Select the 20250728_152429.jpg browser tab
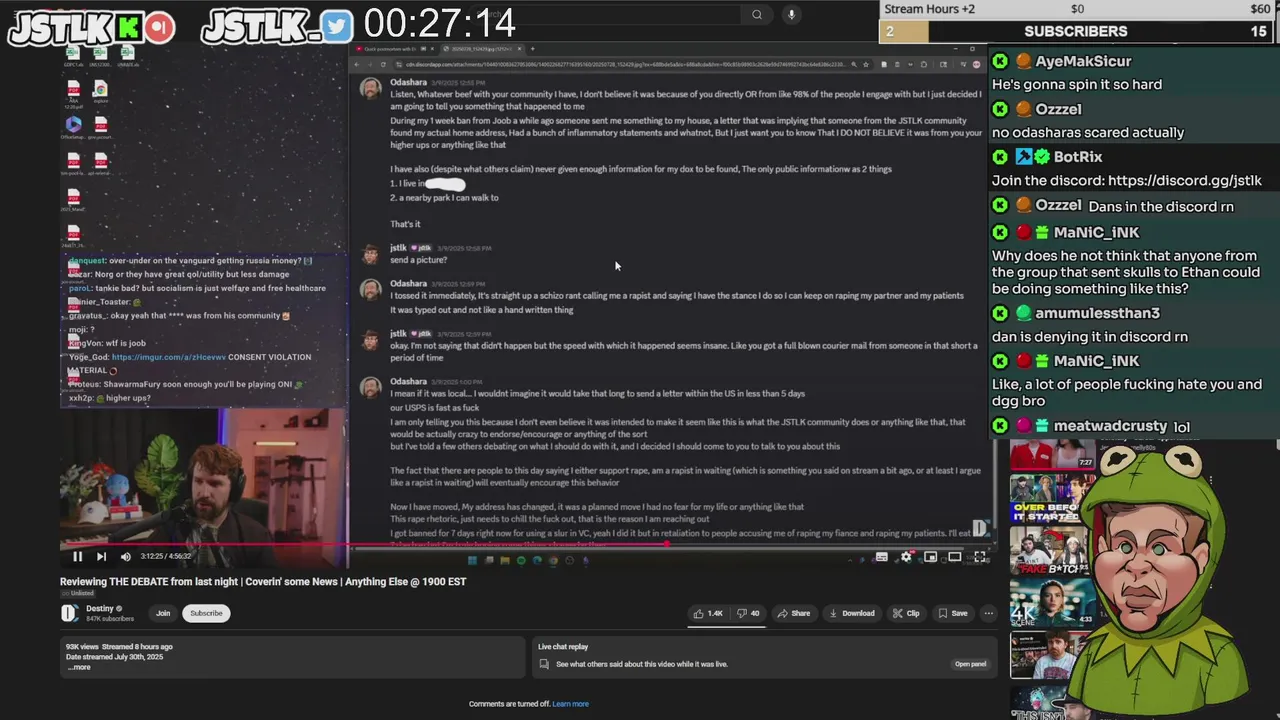 483,49
